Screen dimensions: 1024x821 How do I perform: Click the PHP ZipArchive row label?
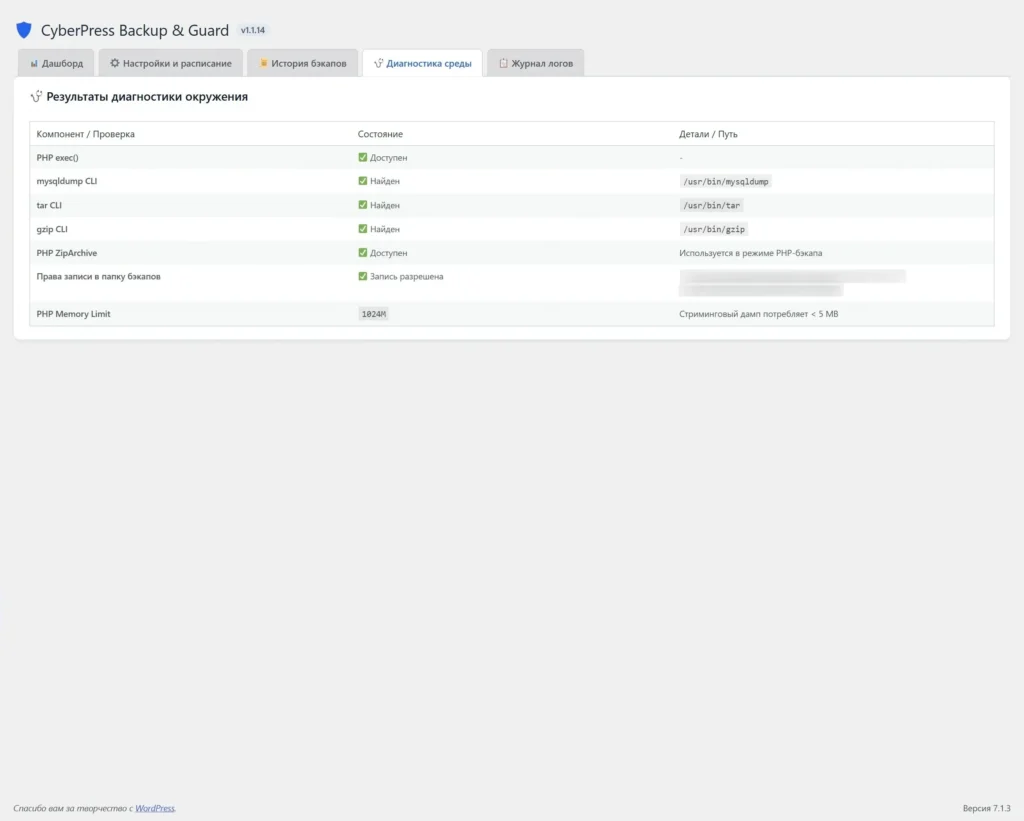(x=67, y=253)
